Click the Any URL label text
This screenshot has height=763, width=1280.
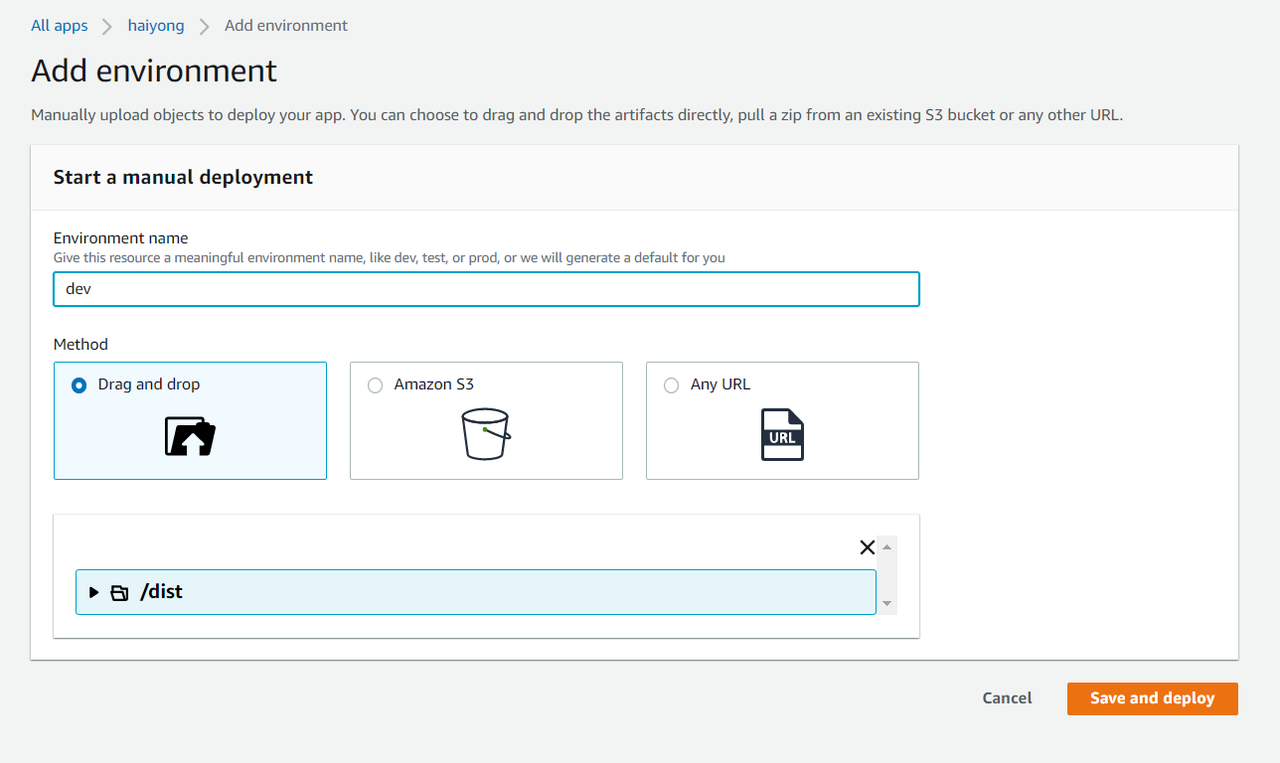[x=720, y=385]
